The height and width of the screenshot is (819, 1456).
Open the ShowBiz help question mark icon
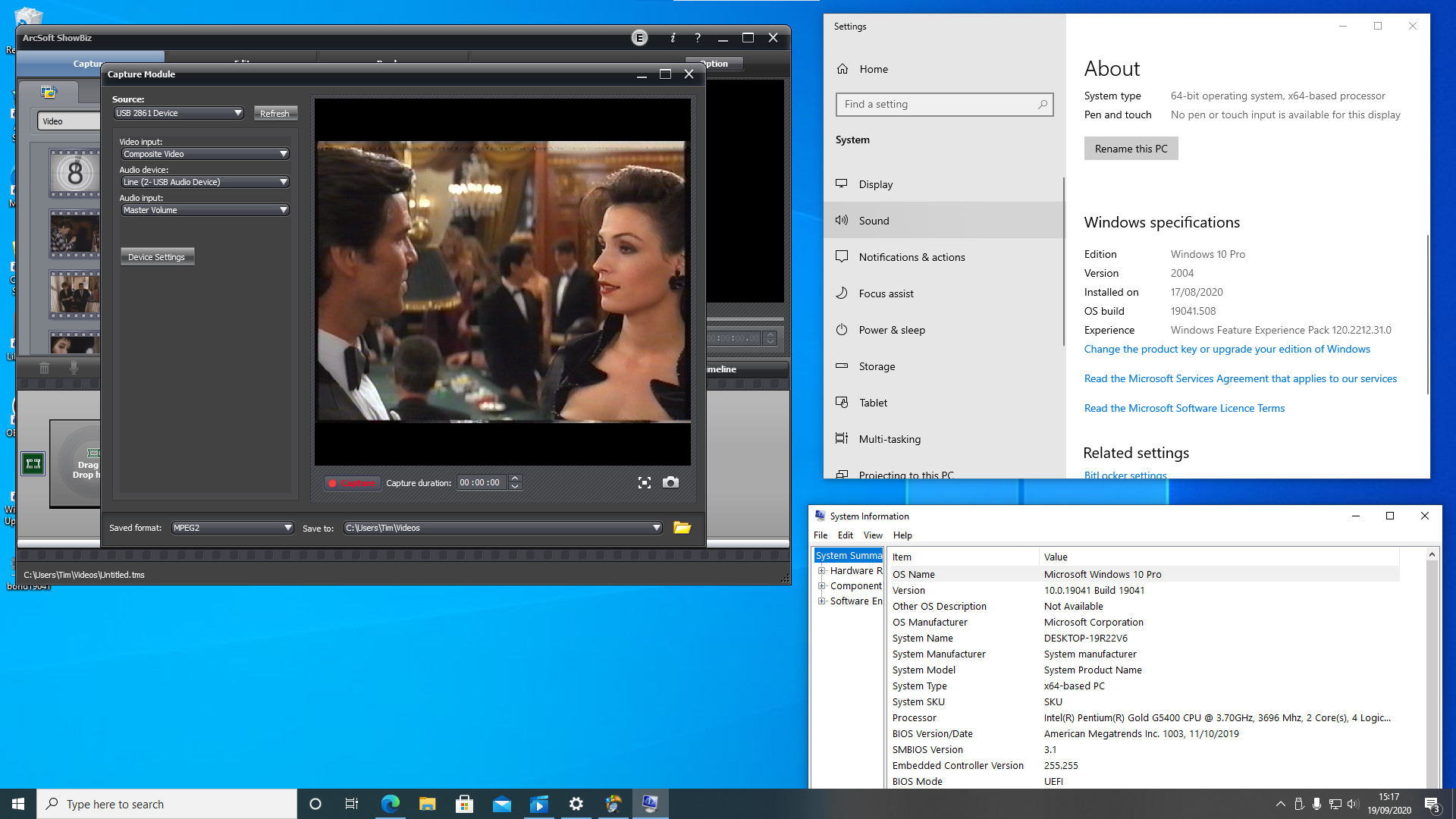pos(698,38)
